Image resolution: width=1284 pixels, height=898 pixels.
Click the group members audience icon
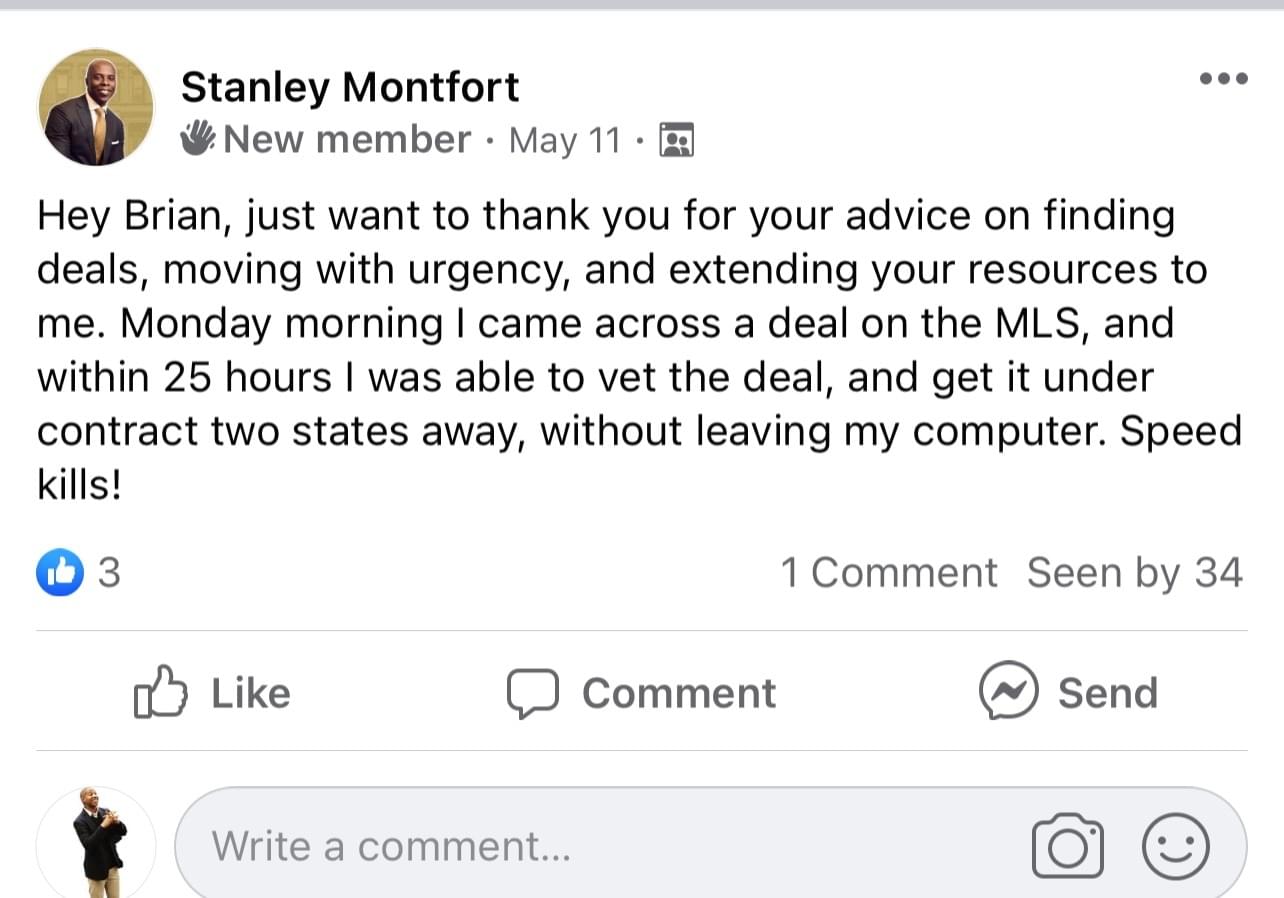click(677, 140)
